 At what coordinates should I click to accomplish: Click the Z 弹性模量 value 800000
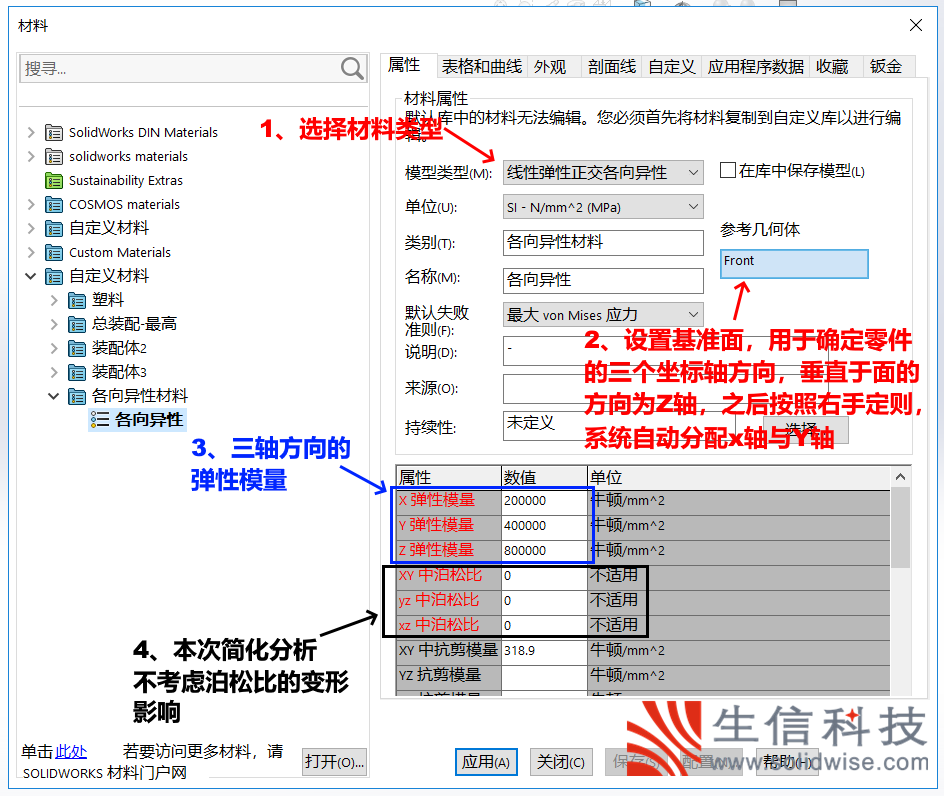click(544, 550)
